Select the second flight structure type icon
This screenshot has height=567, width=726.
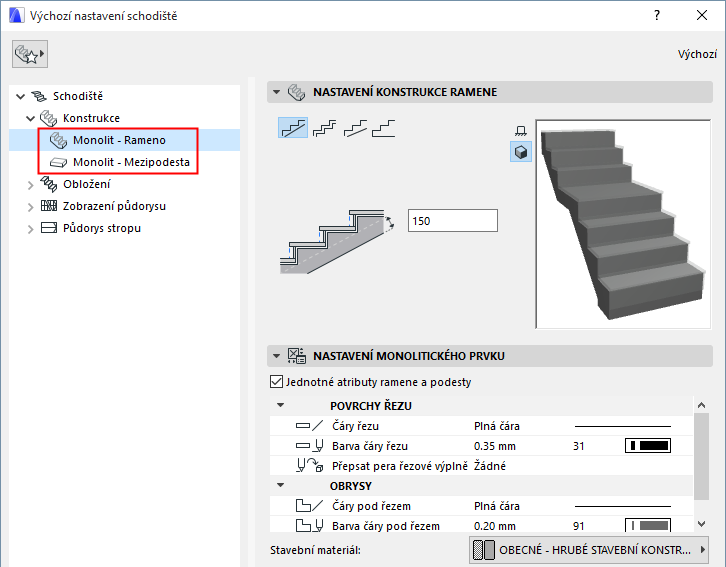click(x=325, y=128)
